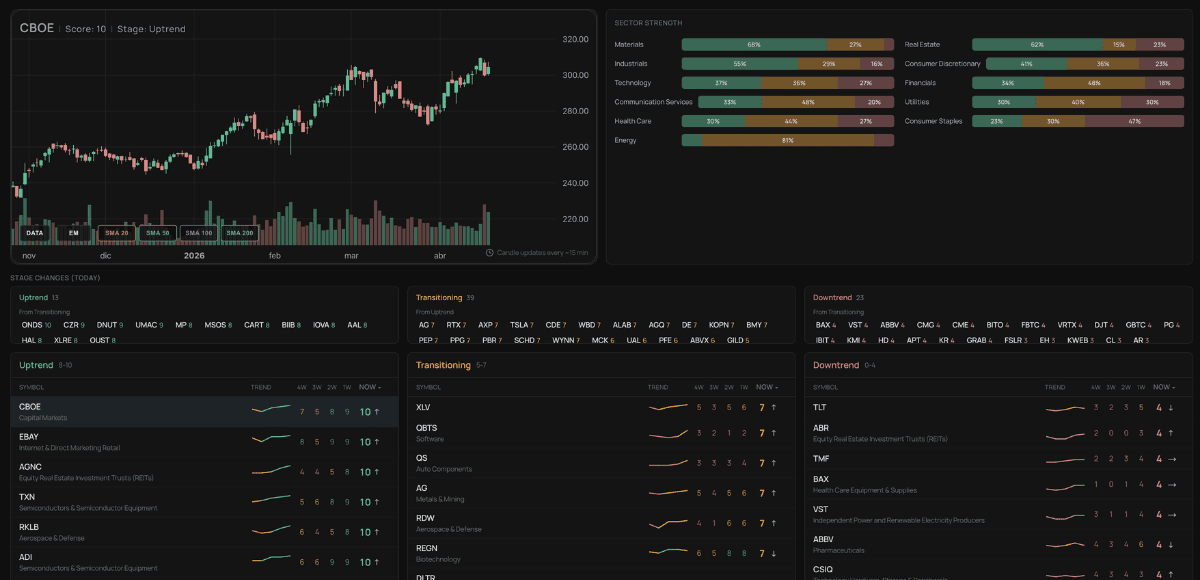Click the Communication Services sector label
The width and height of the screenshot is (1200, 580).
tap(654, 102)
